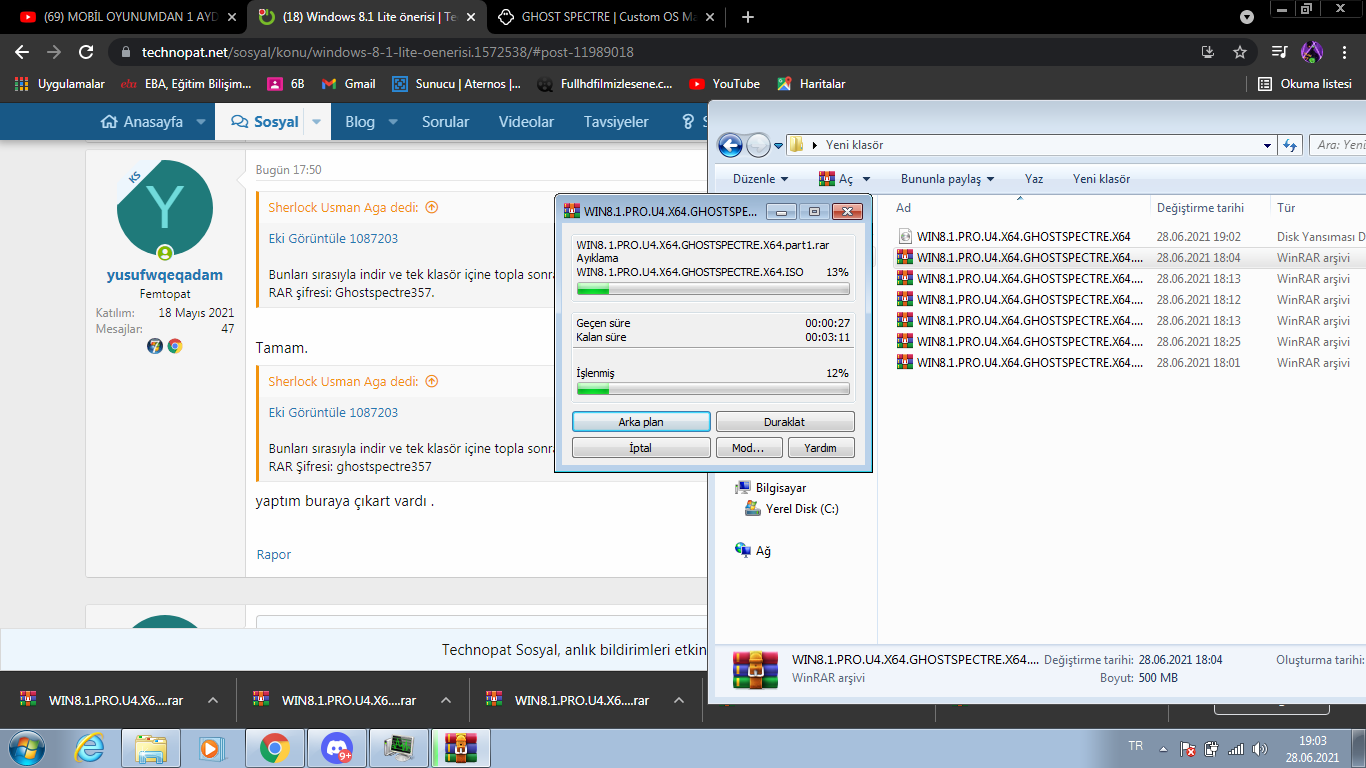
Task: Click the İşlenmiş 12% progress bar
Action: click(713, 389)
